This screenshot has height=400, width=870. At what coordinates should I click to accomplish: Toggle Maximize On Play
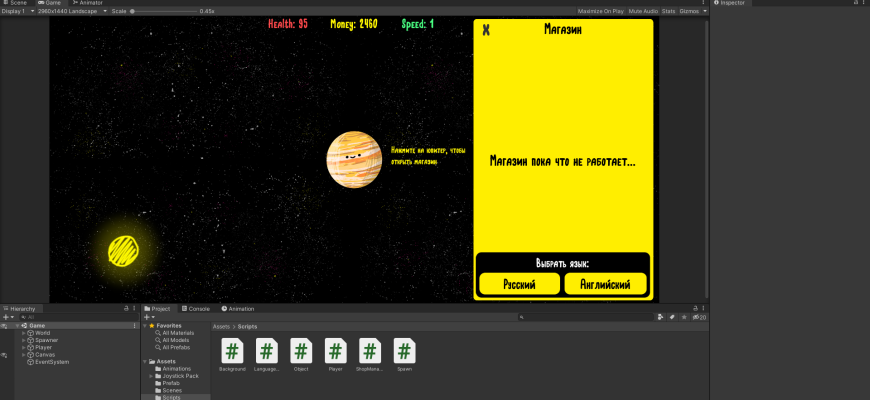pyautogui.click(x=600, y=11)
